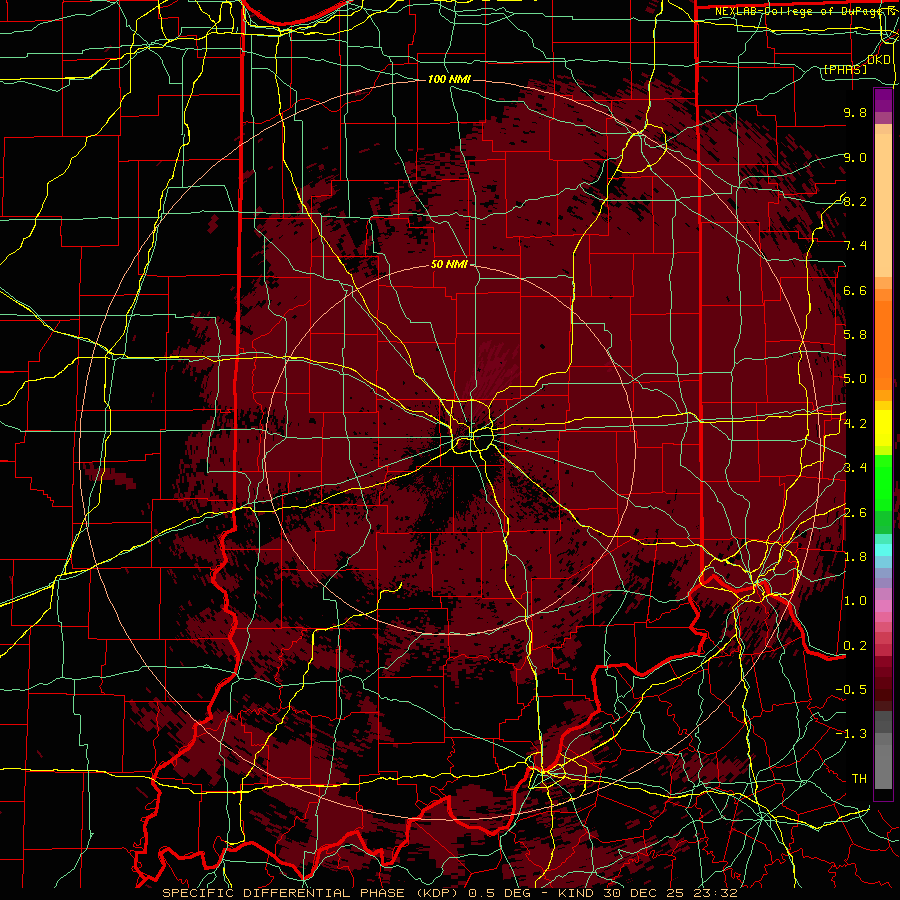Select the peach segment of the color scale

(x=883, y=205)
